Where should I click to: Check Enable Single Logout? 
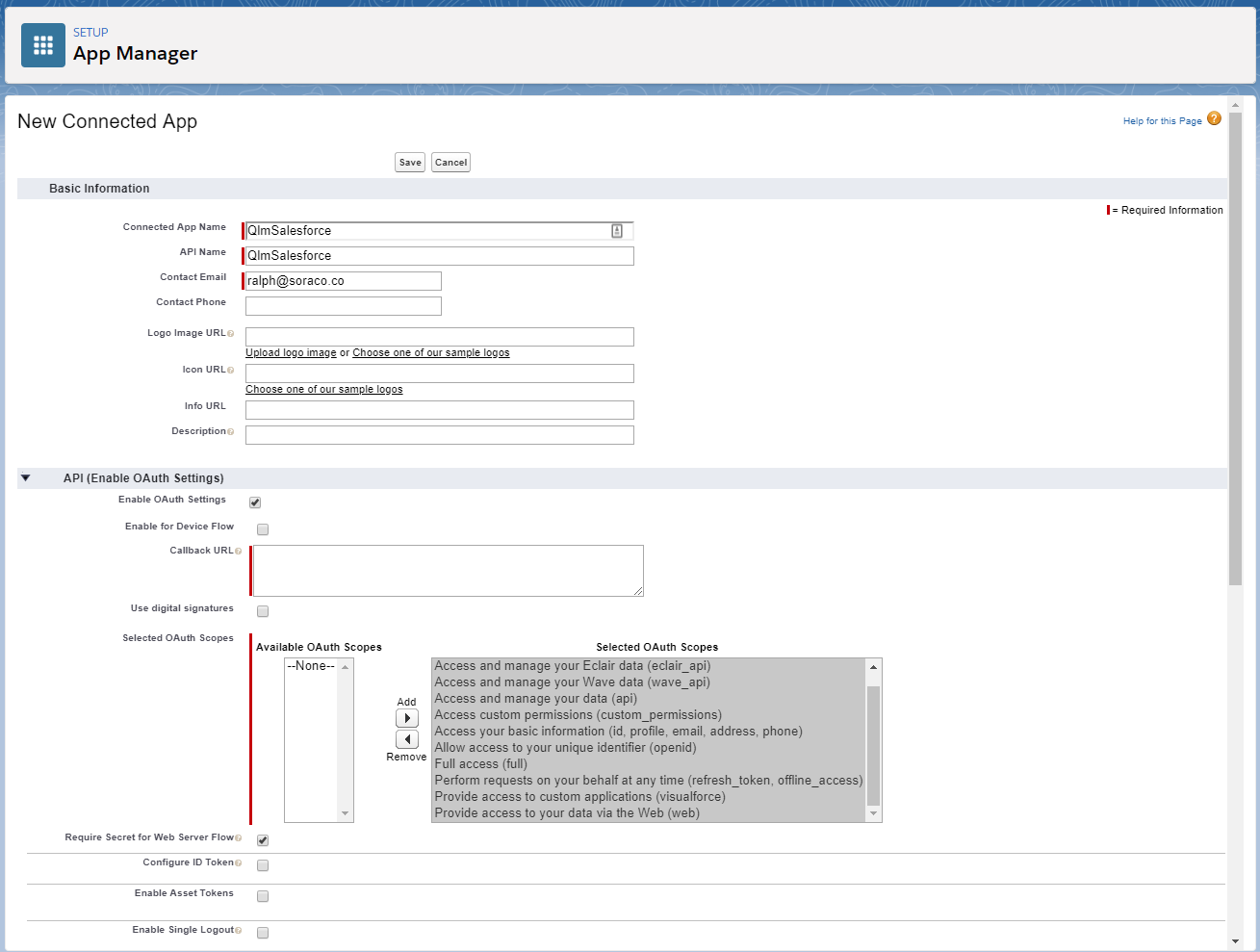[x=263, y=933]
